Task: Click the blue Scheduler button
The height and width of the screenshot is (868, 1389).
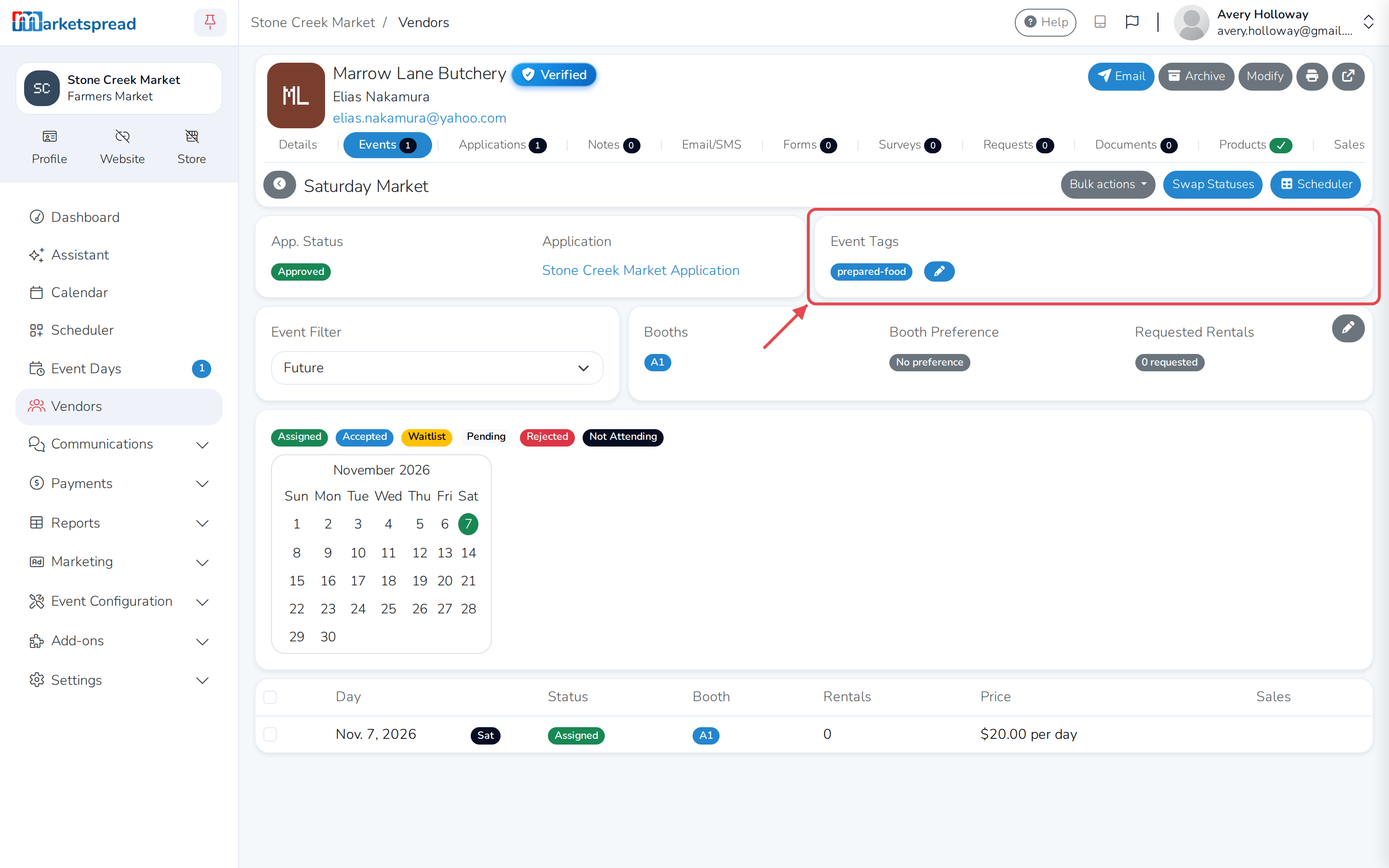Action: 1316,184
